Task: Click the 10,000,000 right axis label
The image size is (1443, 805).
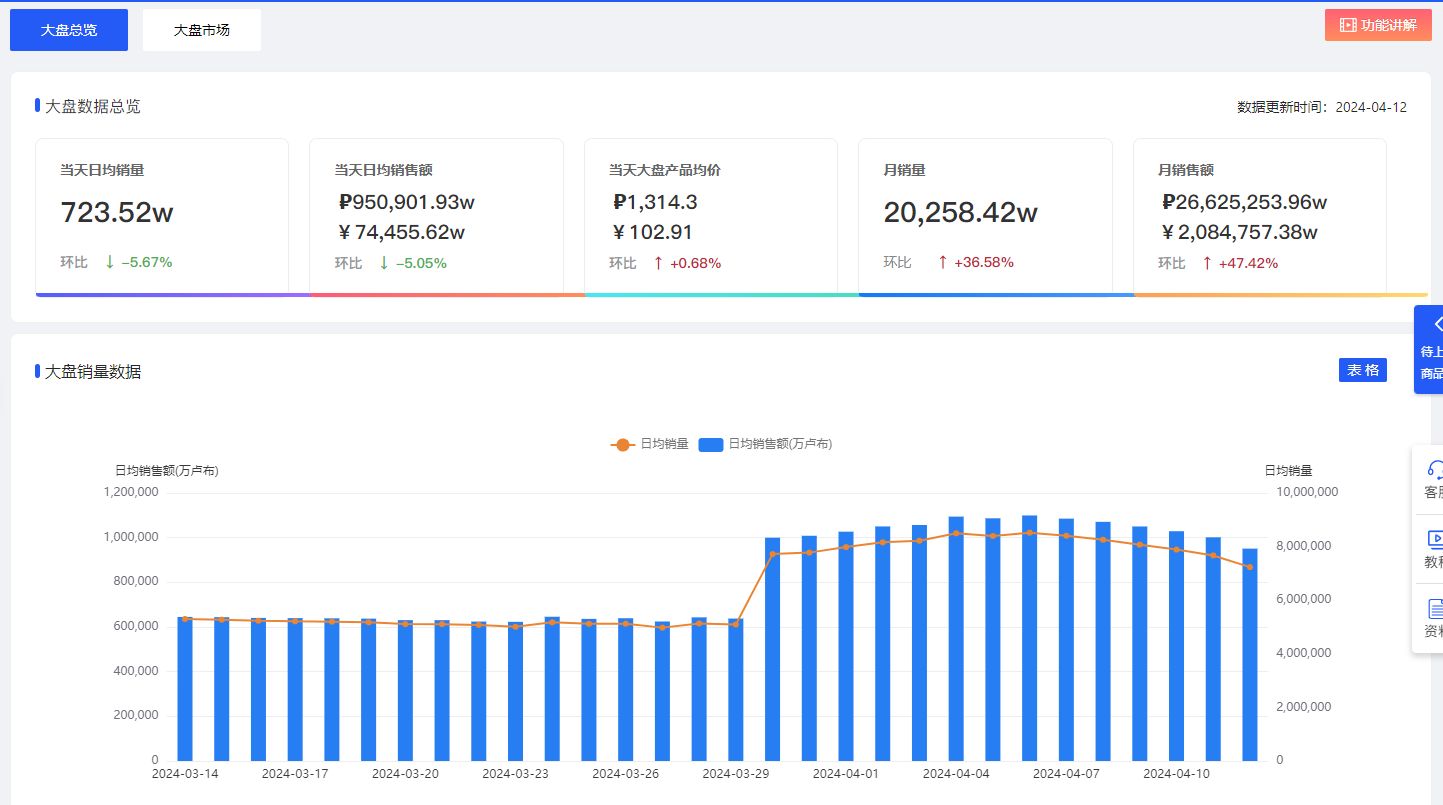Action: 1307,492
